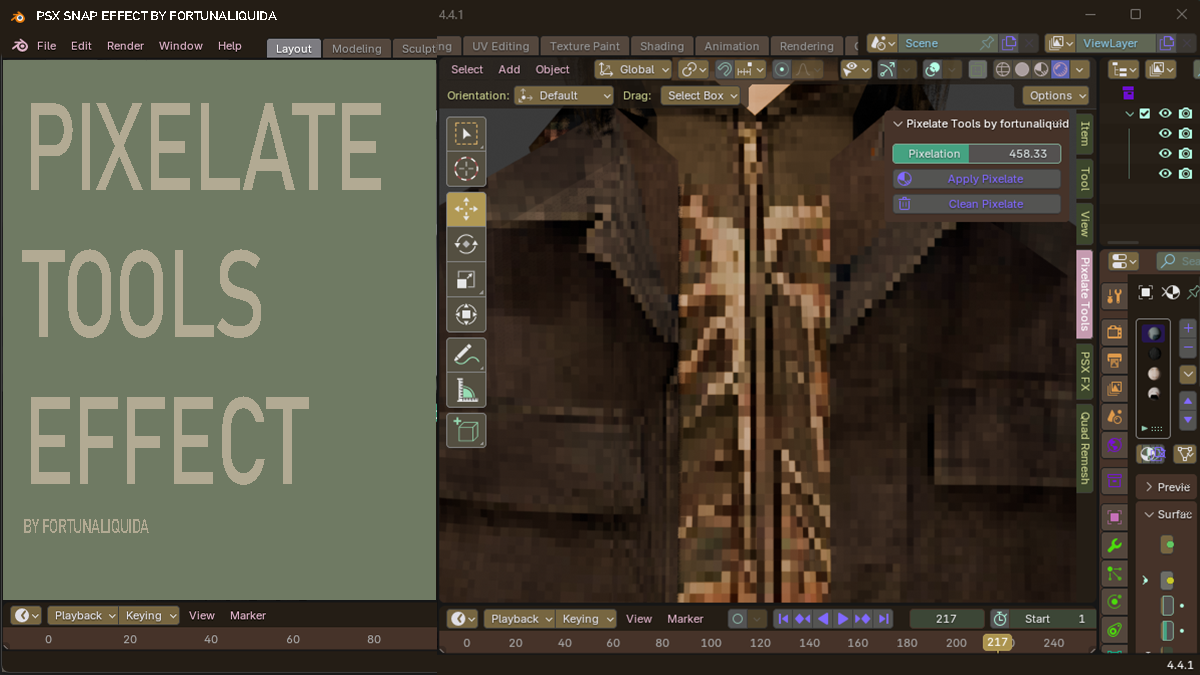Toggle auto keying record button
Viewport: 1200px width, 675px height.
coord(738,619)
